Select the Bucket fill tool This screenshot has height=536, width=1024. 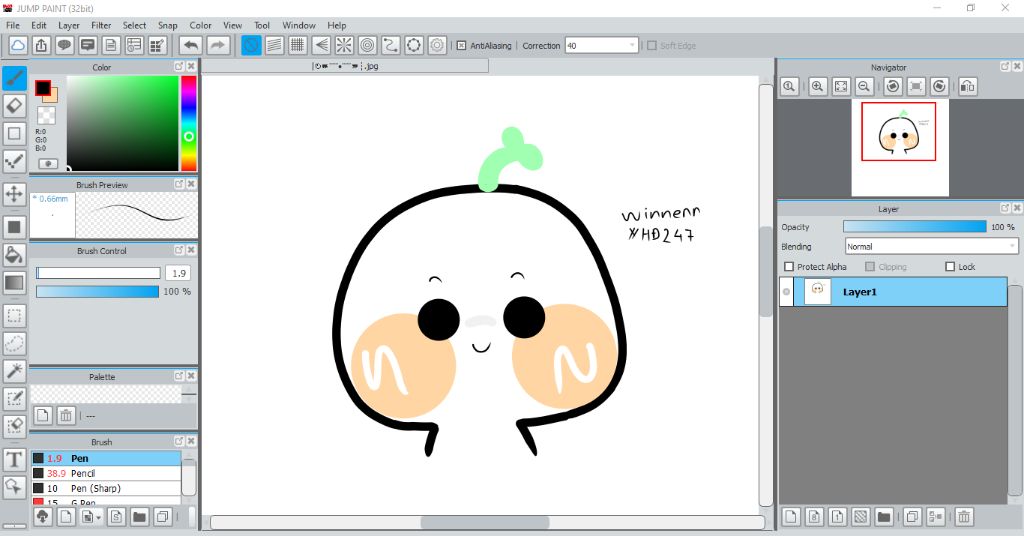click(x=14, y=255)
